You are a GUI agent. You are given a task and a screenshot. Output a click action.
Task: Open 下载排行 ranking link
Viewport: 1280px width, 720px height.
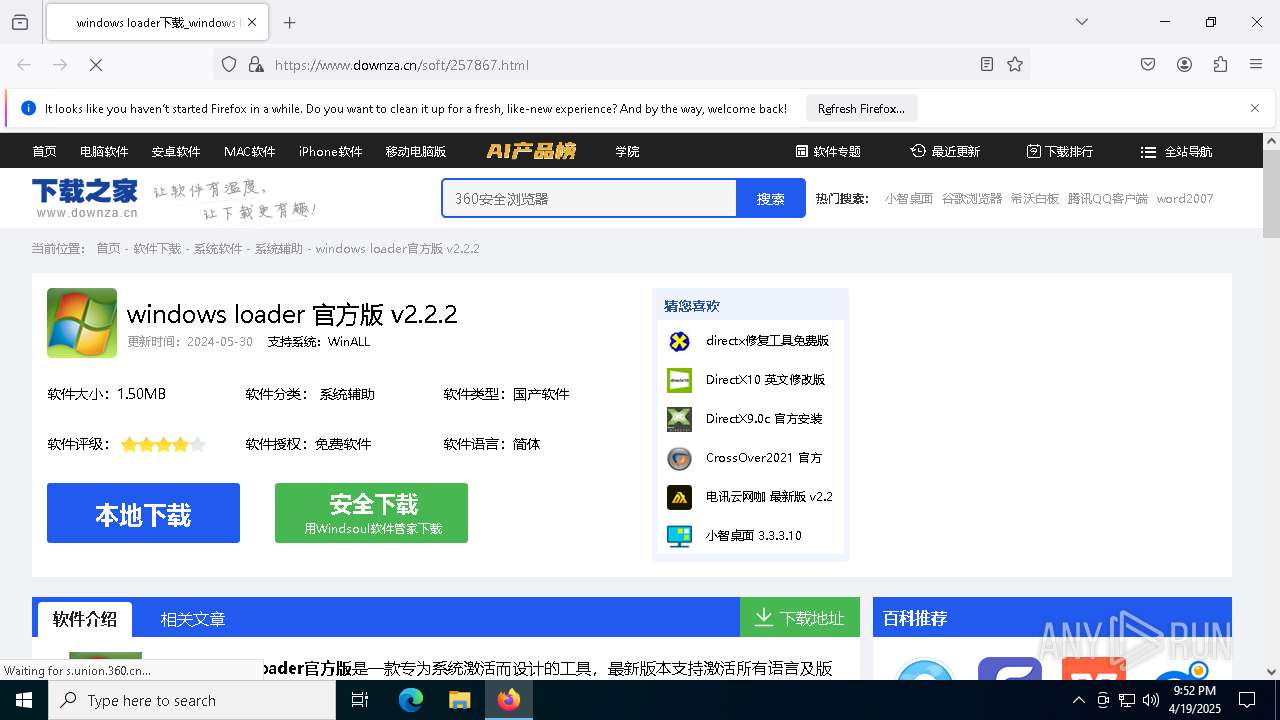pyautogui.click(x=1060, y=151)
